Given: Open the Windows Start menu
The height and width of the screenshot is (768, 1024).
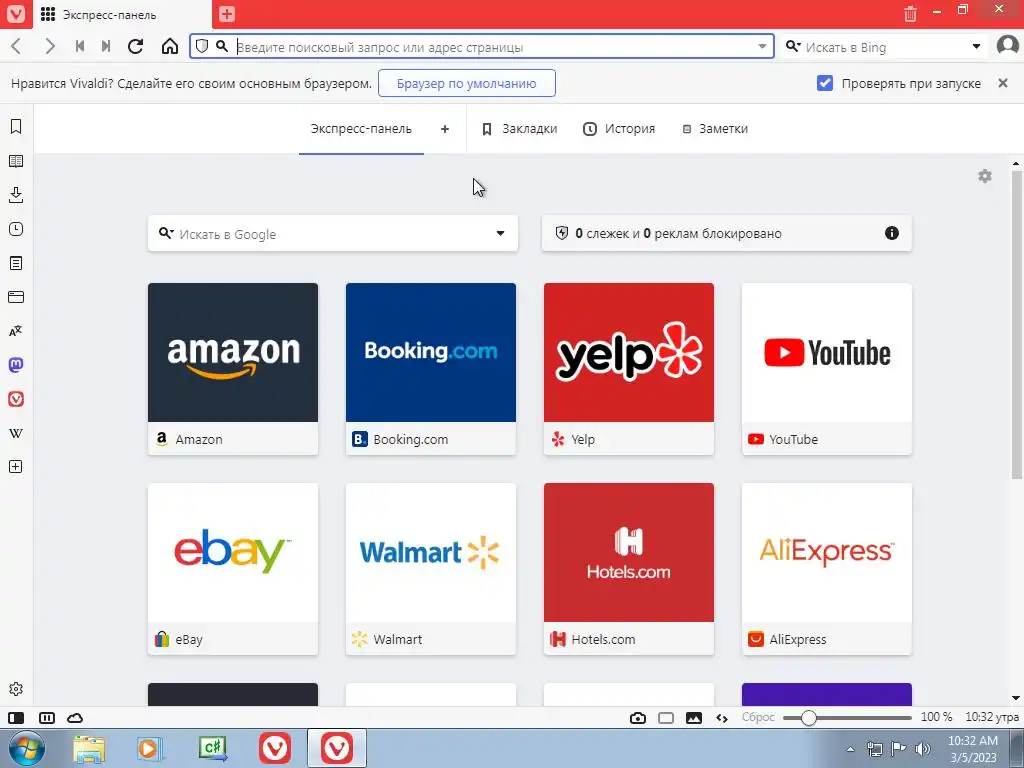Looking at the screenshot, I should (27, 748).
